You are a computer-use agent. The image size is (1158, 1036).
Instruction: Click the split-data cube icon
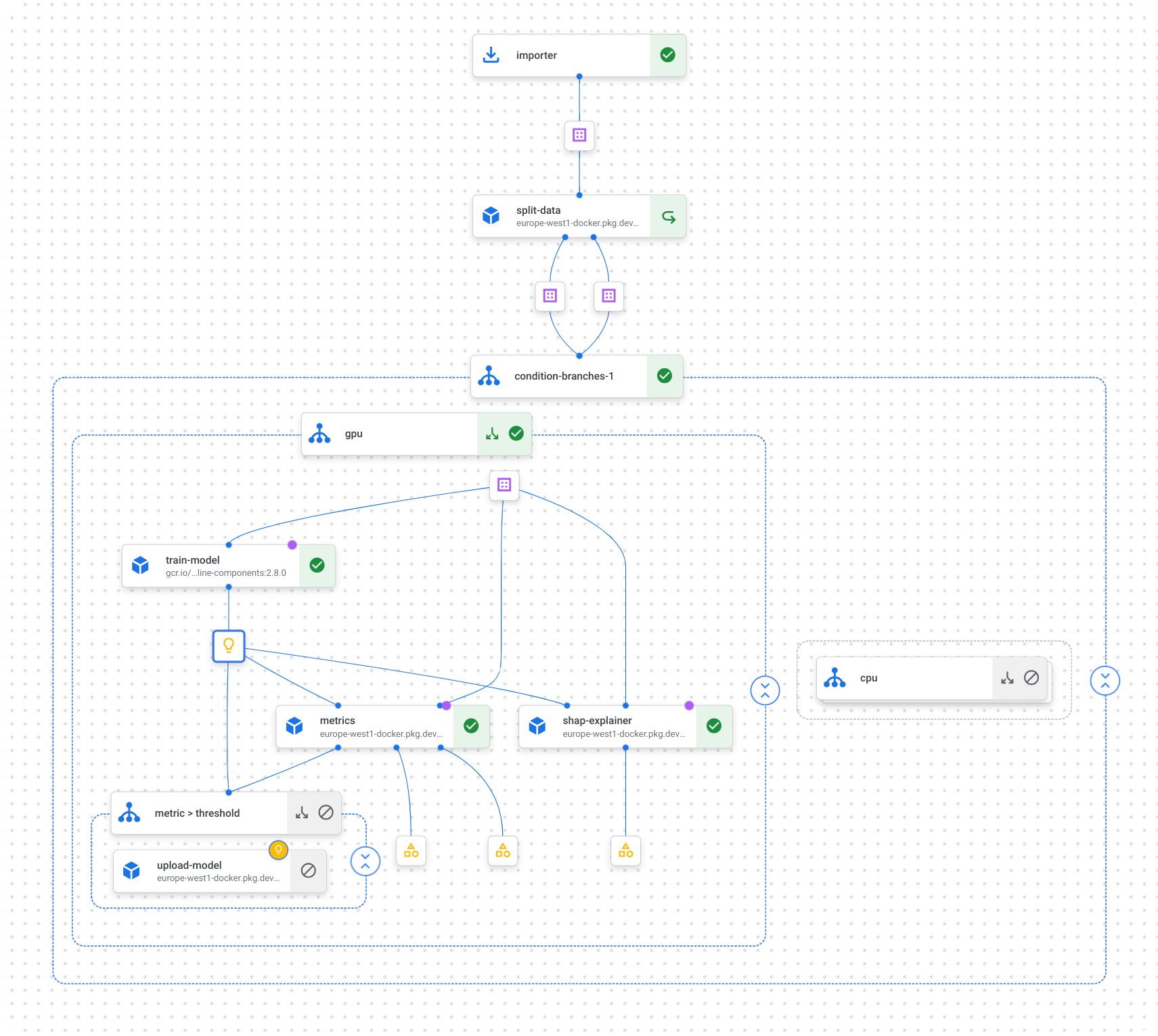(491, 216)
